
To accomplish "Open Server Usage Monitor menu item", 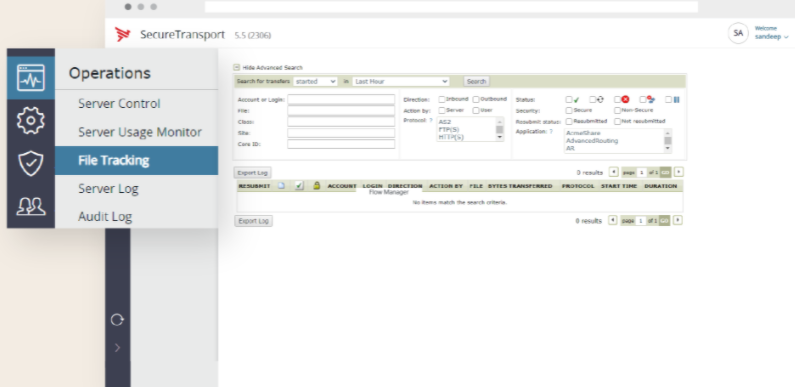I will 140,132.
